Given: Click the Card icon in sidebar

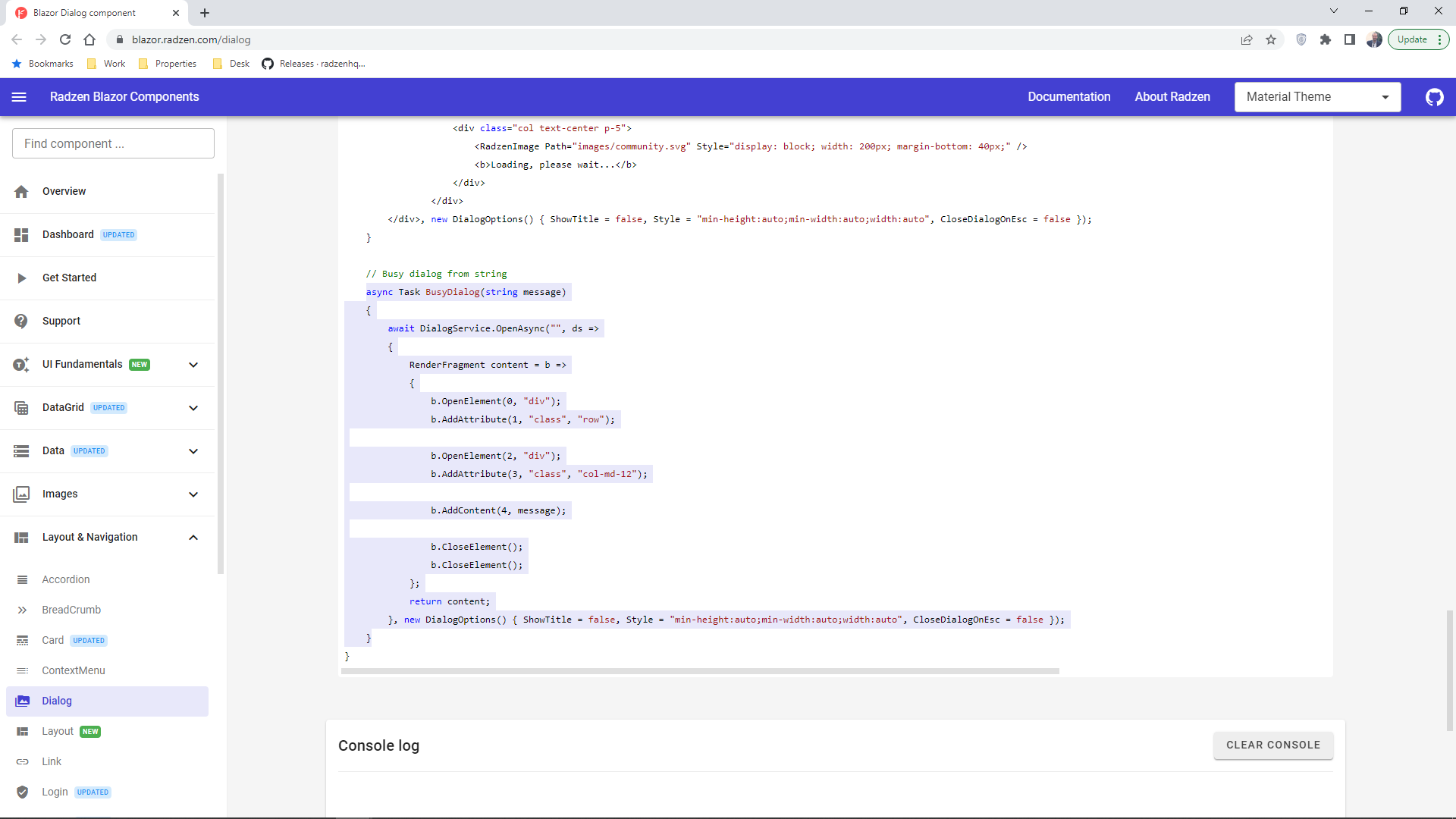Looking at the screenshot, I should pos(23,641).
